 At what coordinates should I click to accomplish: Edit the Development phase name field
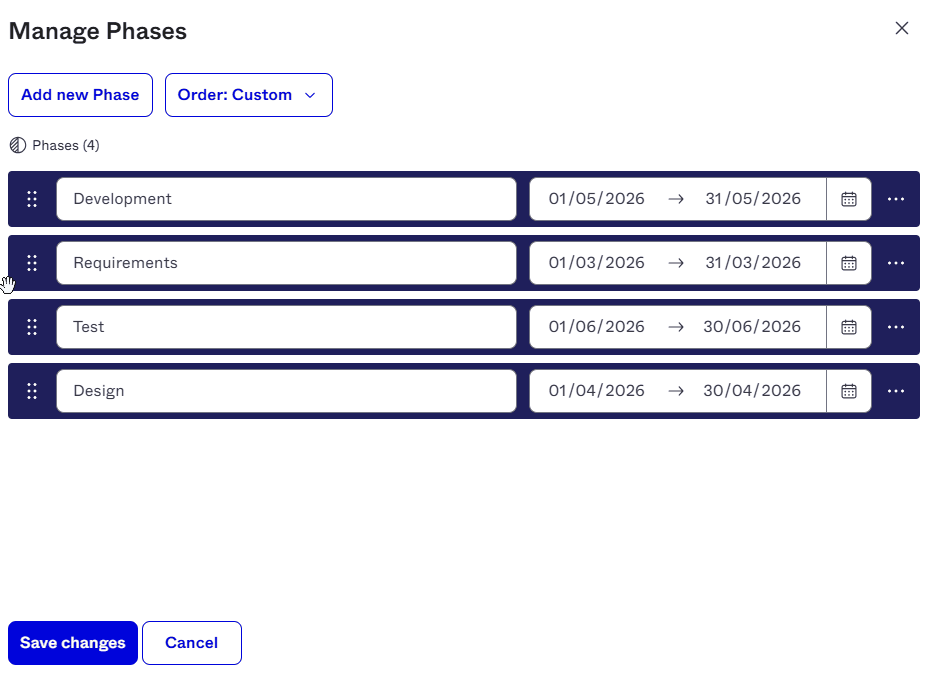pyautogui.click(x=286, y=199)
